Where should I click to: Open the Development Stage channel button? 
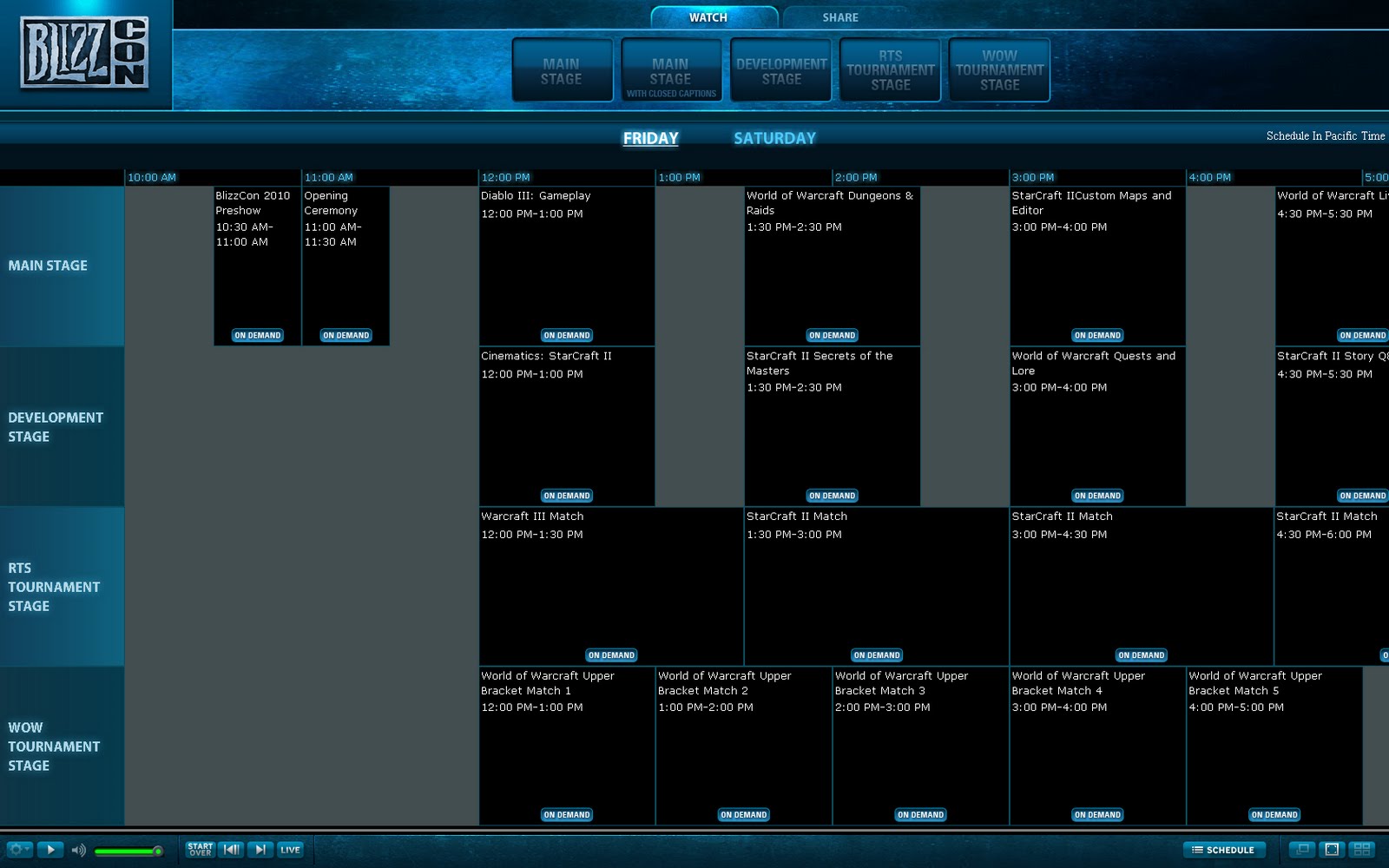point(781,70)
